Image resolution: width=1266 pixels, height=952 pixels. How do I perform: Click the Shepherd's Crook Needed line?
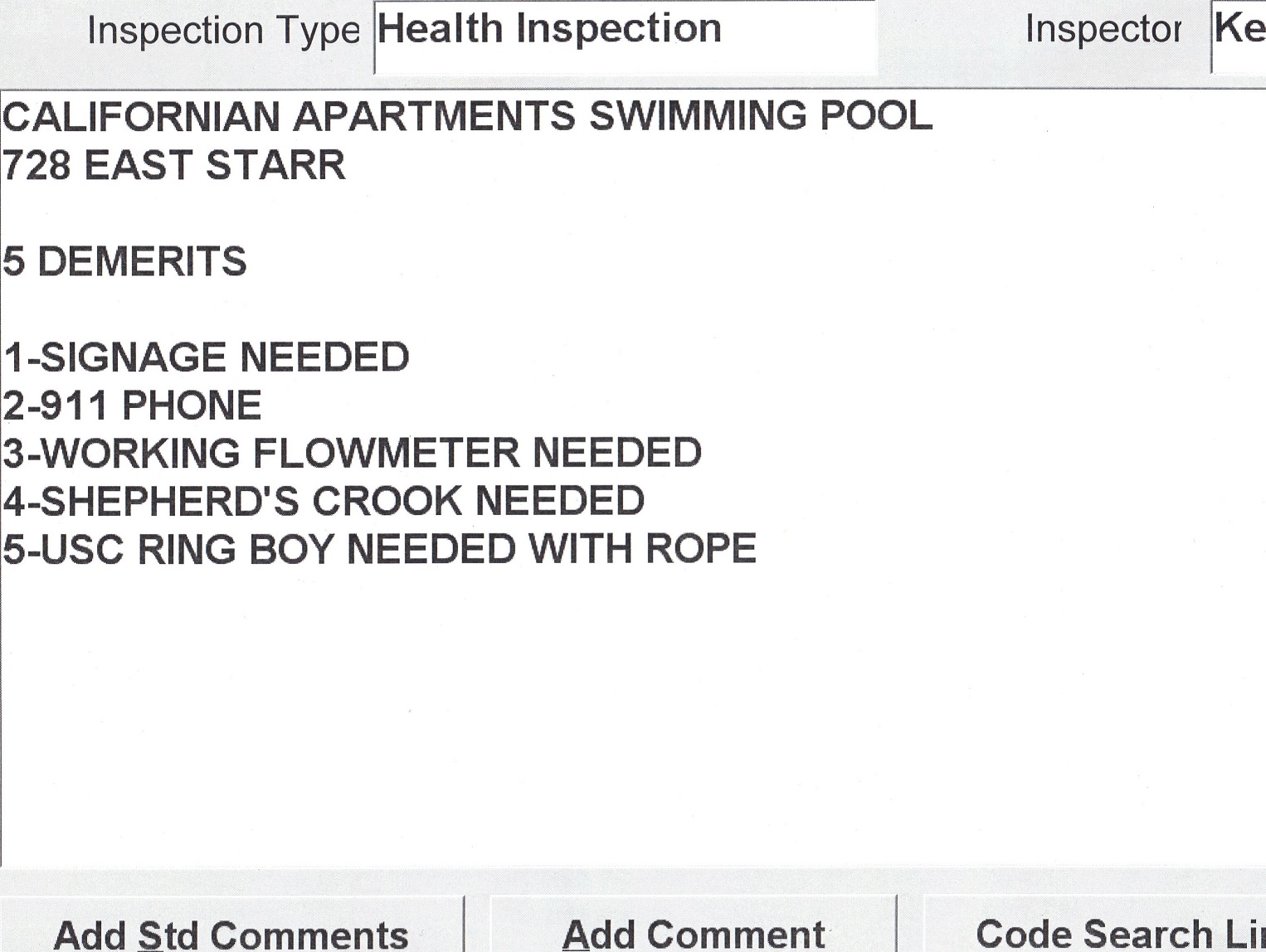click(324, 502)
